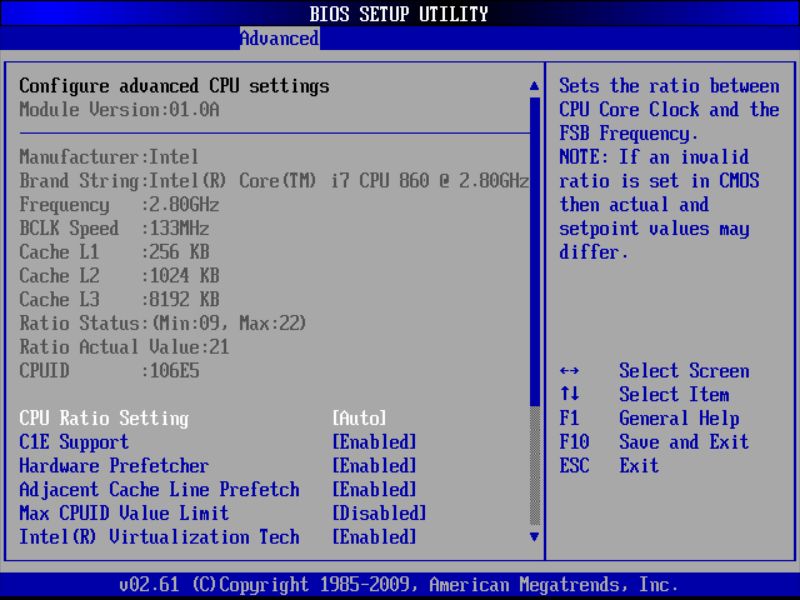Click the help text about FSB Frequency
Image resolution: width=800 pixels, height=600 pixels.
(x=669, y=169)
